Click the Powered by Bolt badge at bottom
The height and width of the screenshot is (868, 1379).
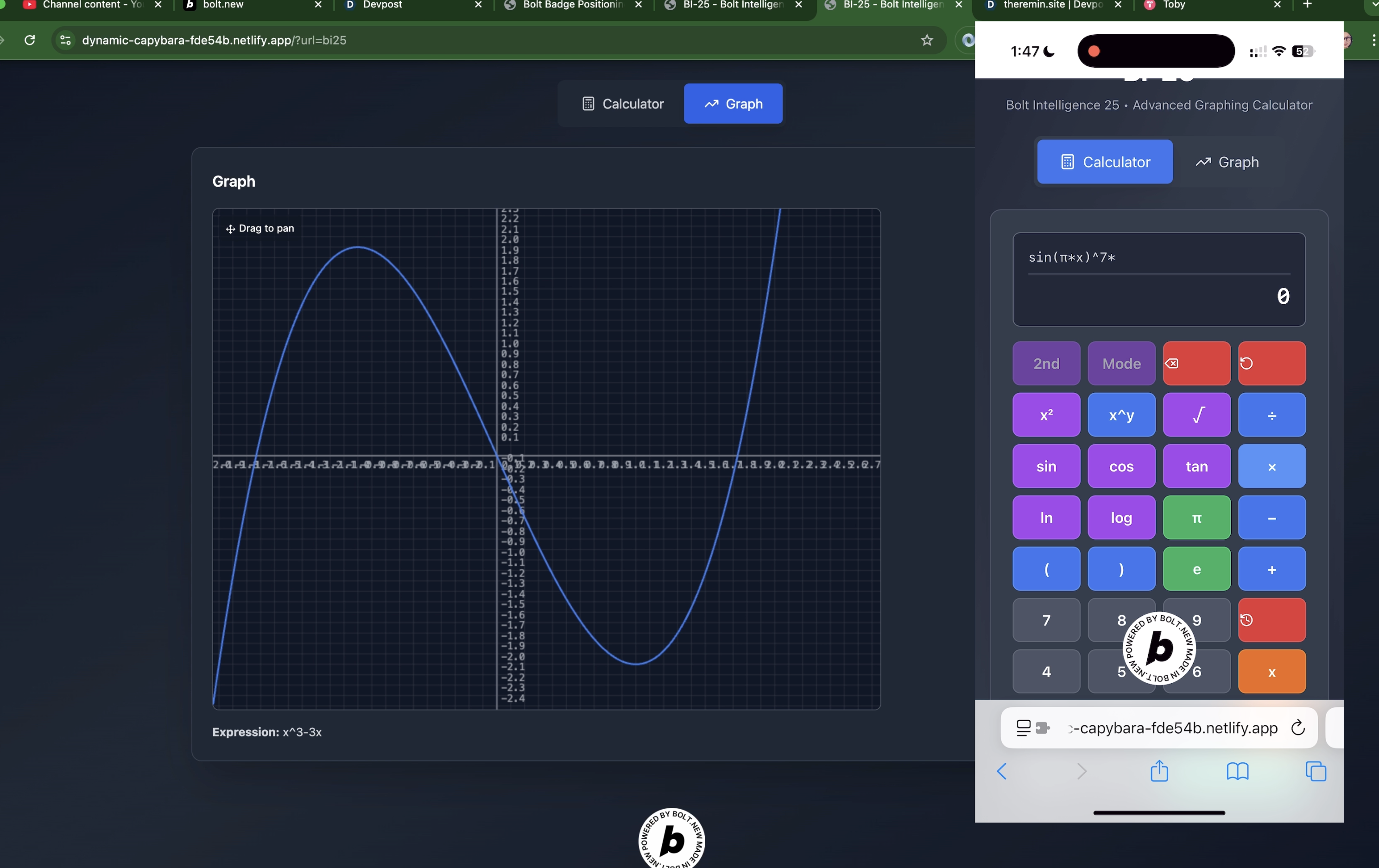[x=671, y=839]
